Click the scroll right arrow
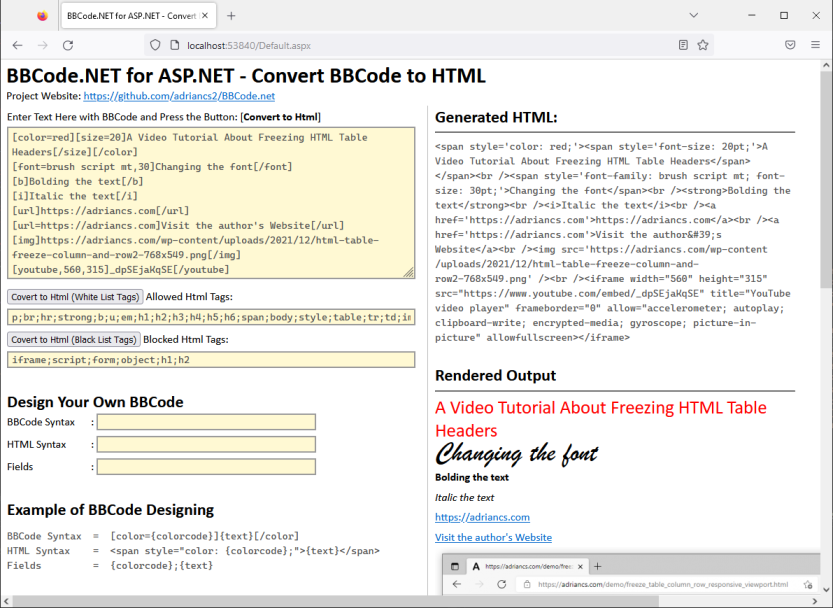The width and height of the screenshot is (833, 608). pos(815,601)
